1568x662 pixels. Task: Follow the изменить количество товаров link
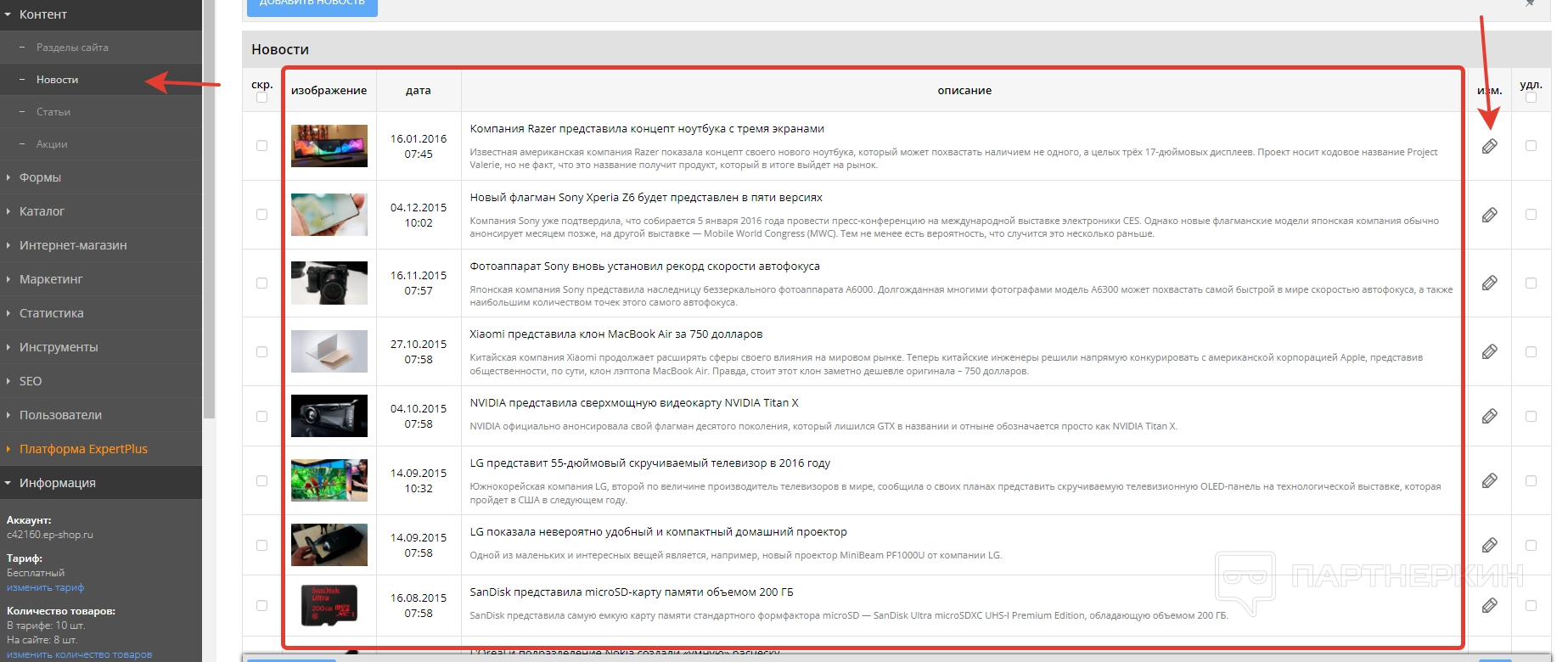point(79,654)
